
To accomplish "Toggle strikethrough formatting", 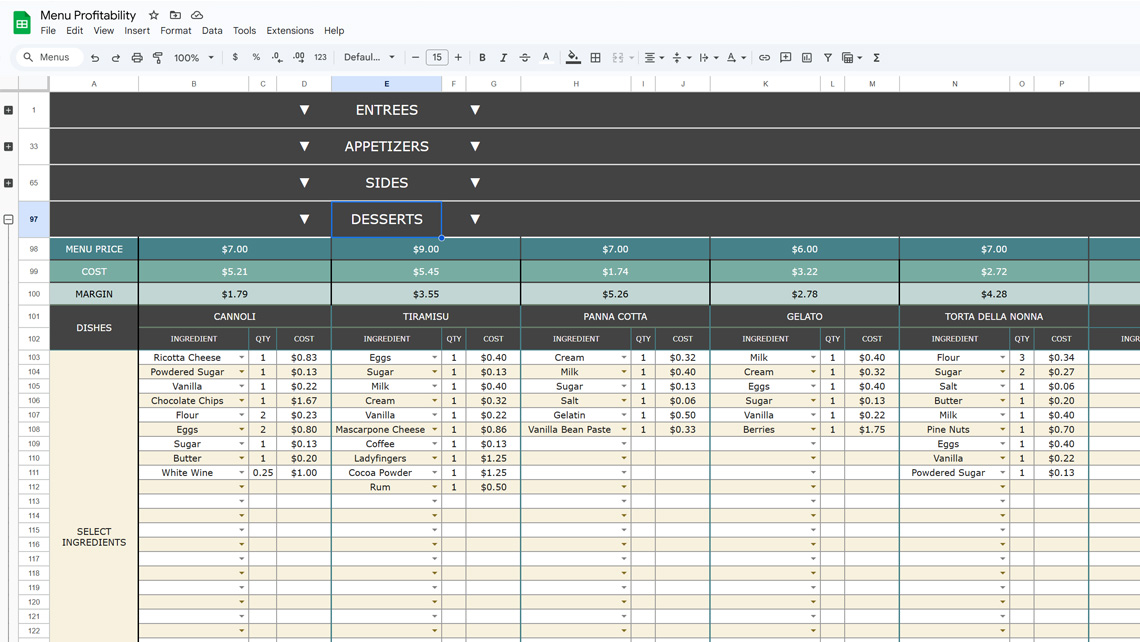I will click(x=524, y=57).
